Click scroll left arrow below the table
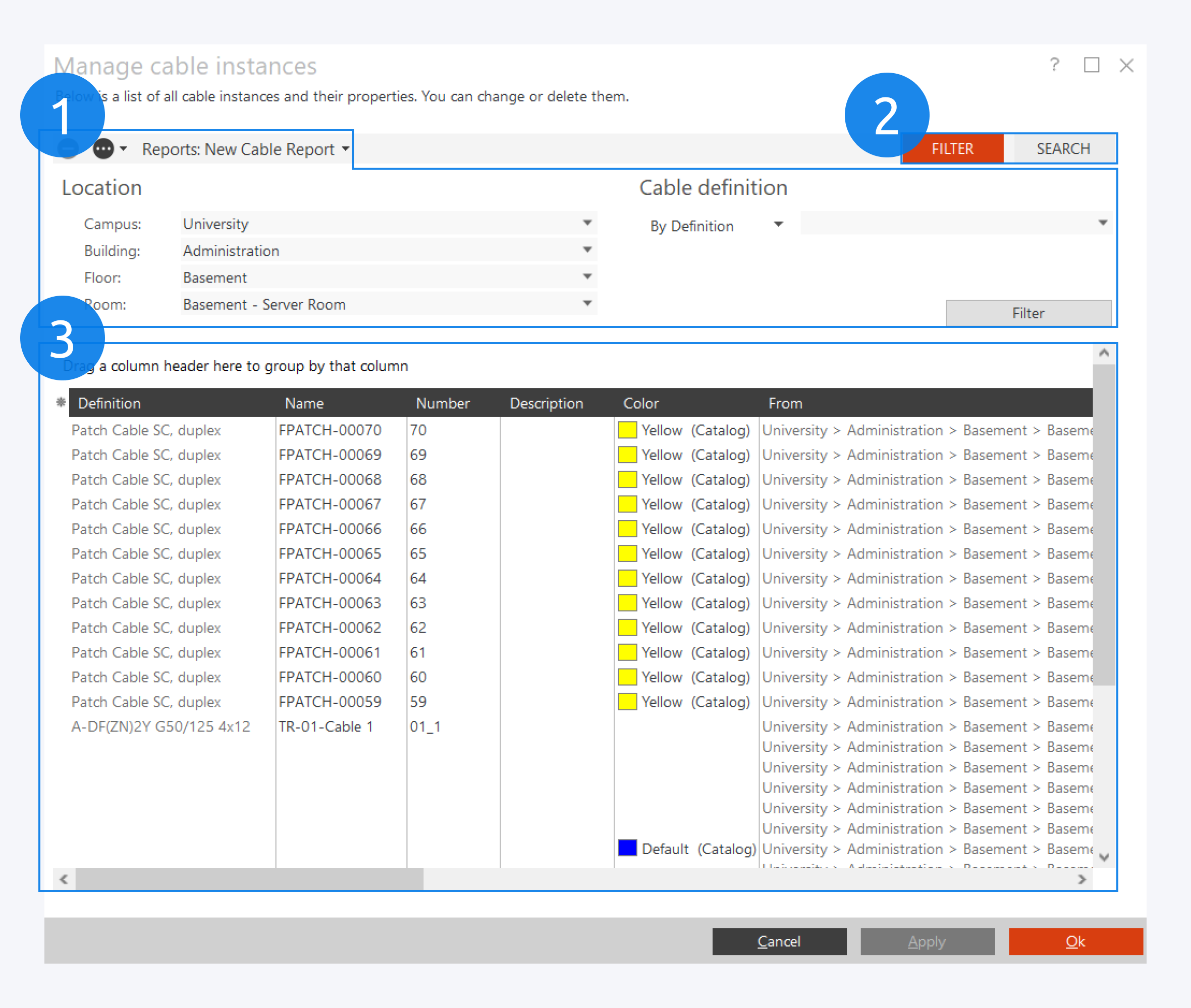 64,879
